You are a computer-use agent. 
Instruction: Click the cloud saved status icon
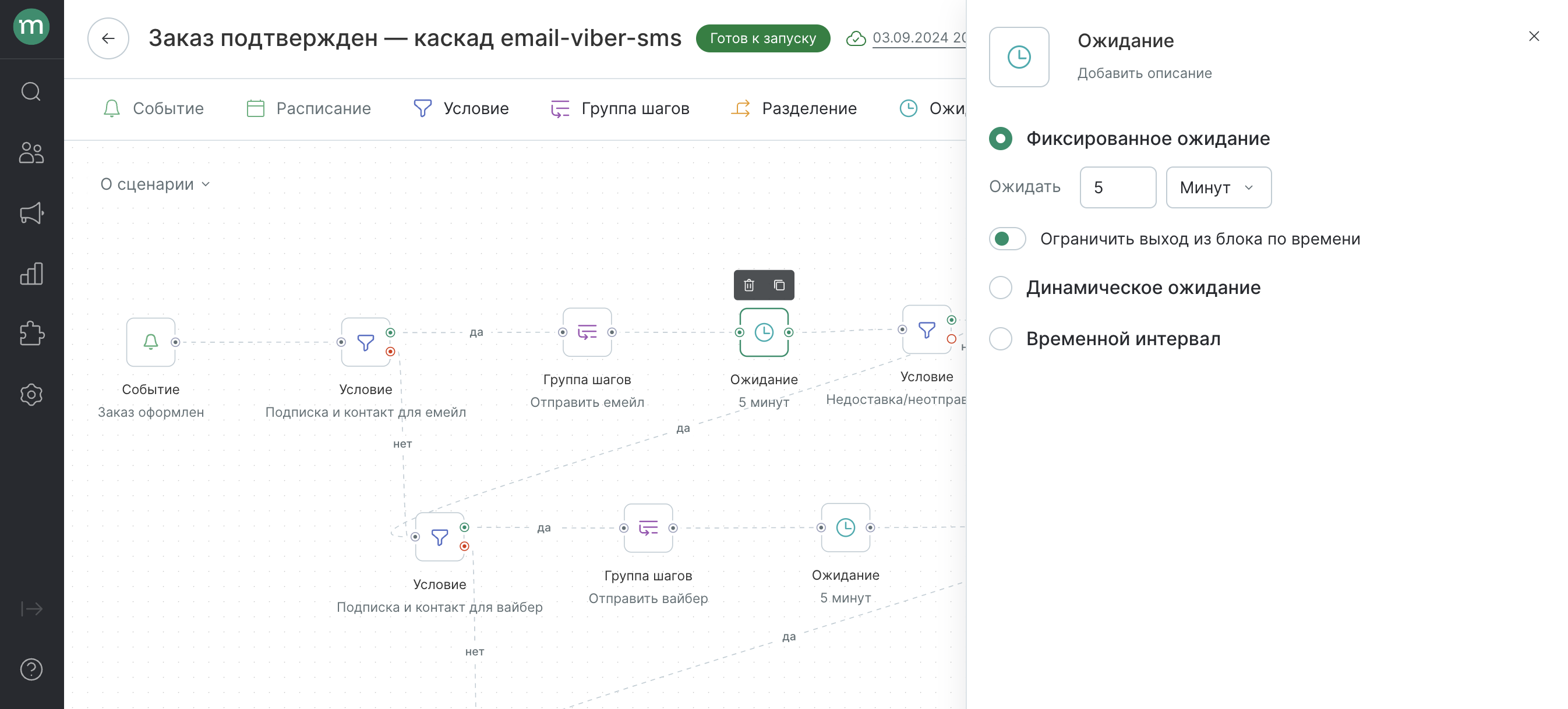coord(856,38)
